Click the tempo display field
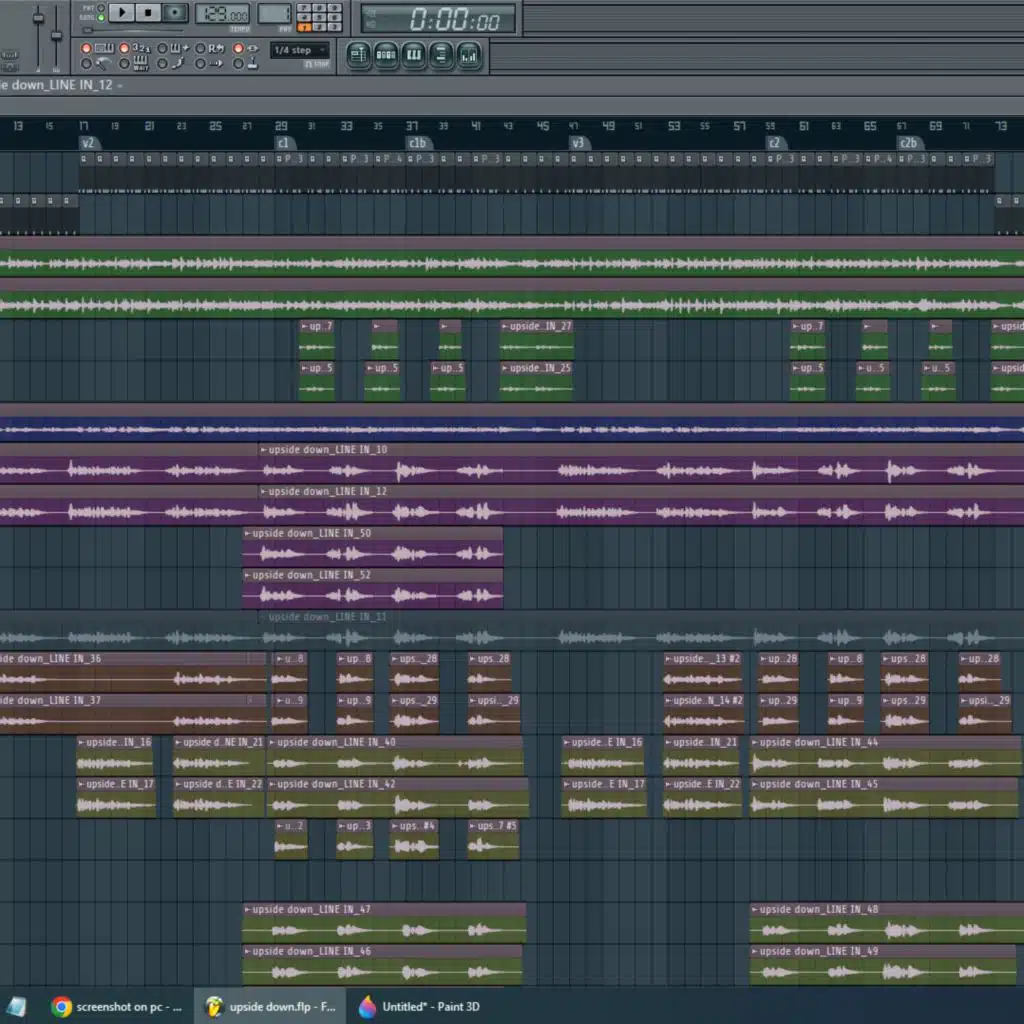 (x=222, y=14)
